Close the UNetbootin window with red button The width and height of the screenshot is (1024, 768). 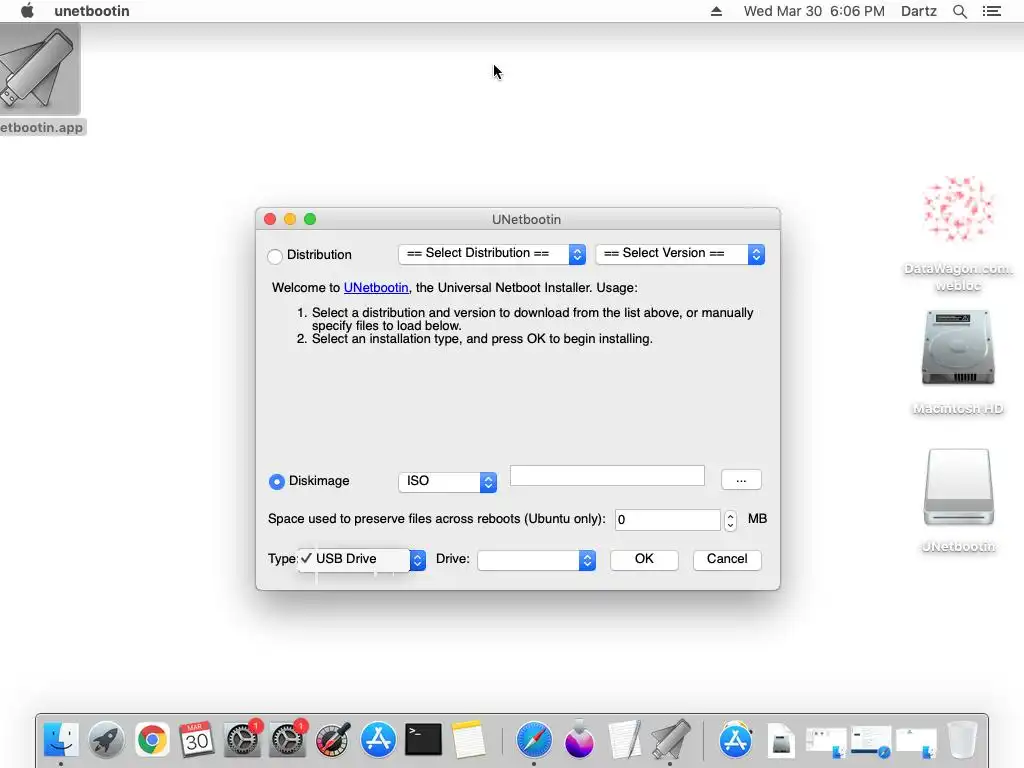click(270, 219)
